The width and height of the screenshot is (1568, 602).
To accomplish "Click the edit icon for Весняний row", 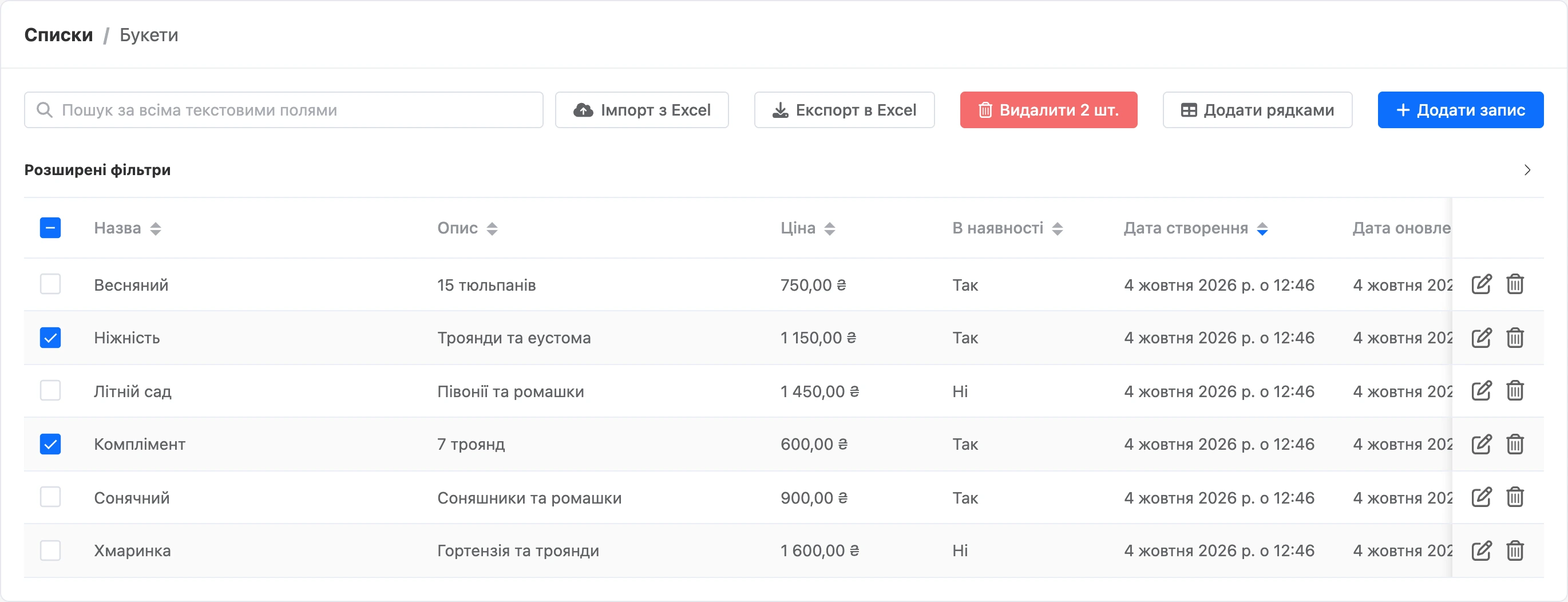I will coord(1481,284).
